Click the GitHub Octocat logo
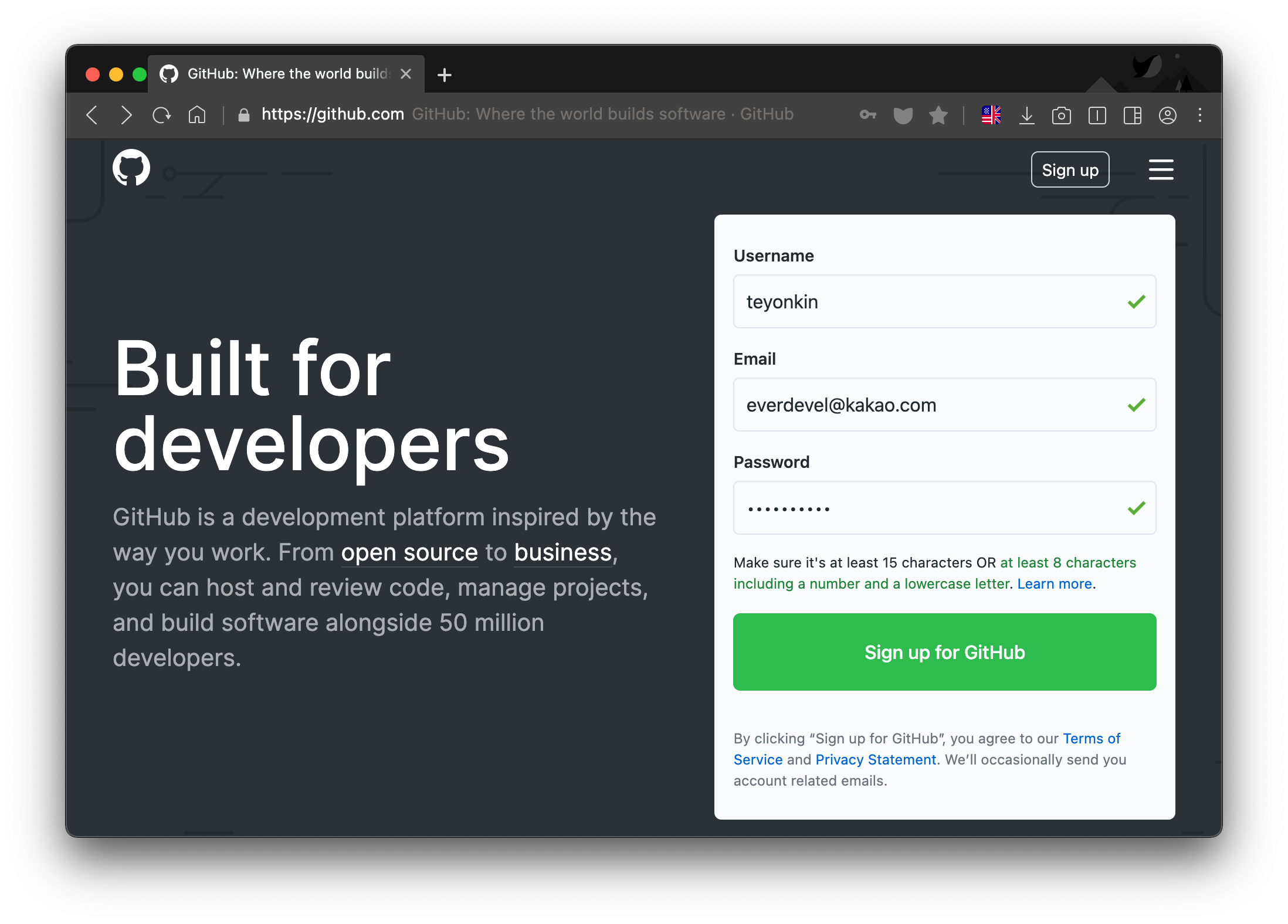Screen dimensions: 1288x924 click(131, 168)
